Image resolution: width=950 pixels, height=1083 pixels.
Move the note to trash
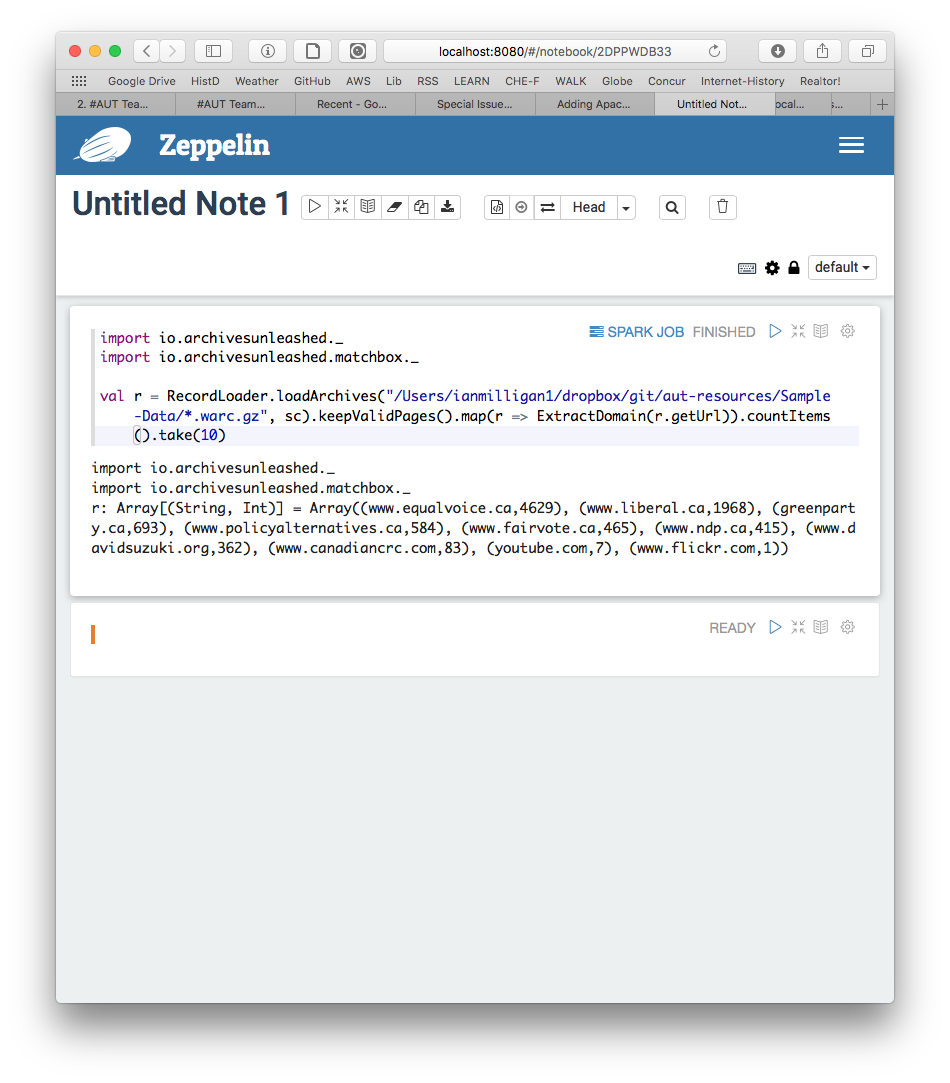(x=722, y=207)
